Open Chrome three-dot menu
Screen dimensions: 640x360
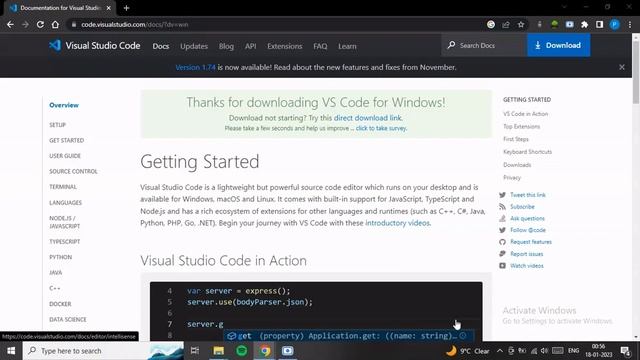pos(630,24)
